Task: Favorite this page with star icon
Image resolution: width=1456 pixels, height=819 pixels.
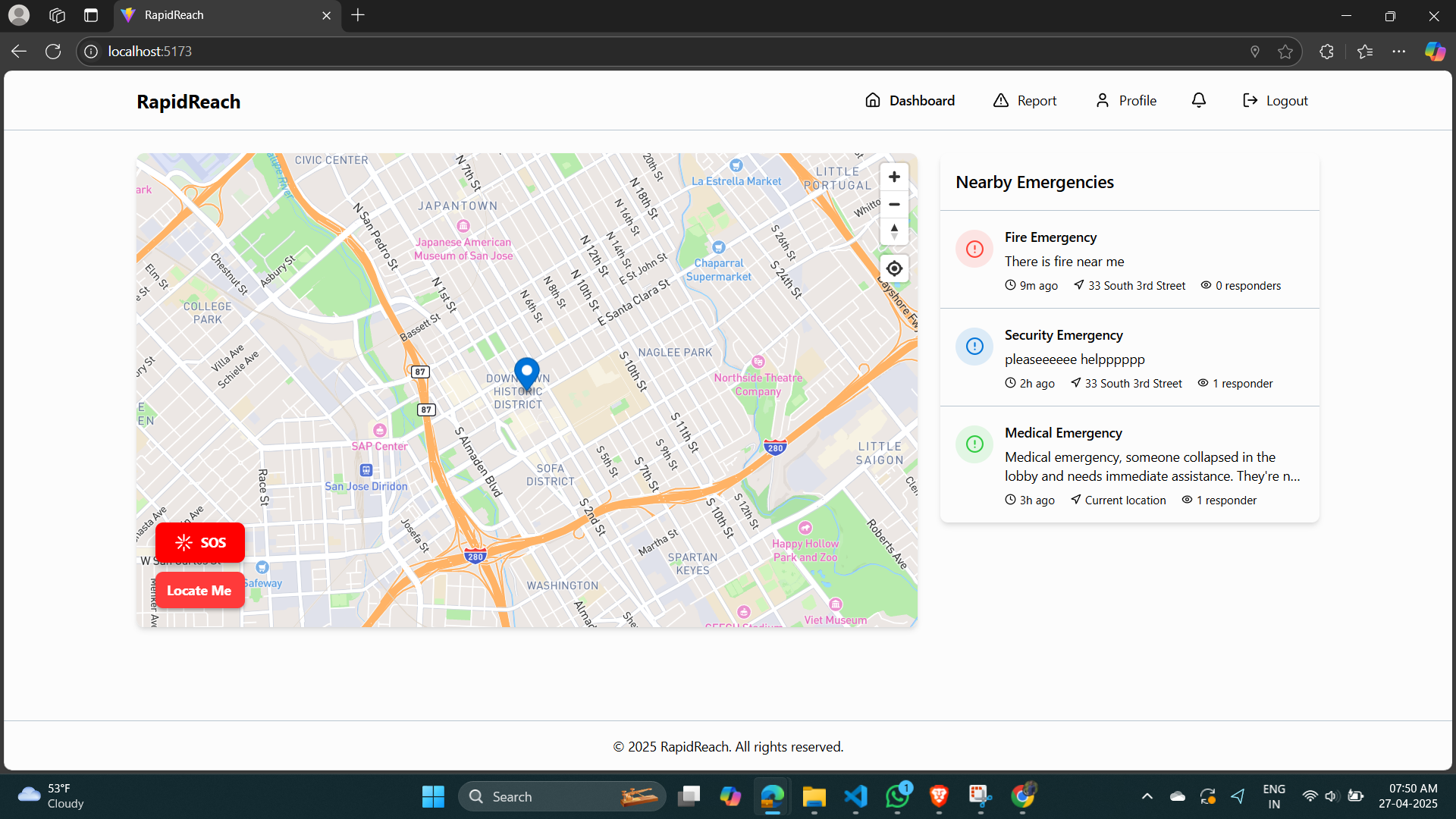Action: 1285,52
